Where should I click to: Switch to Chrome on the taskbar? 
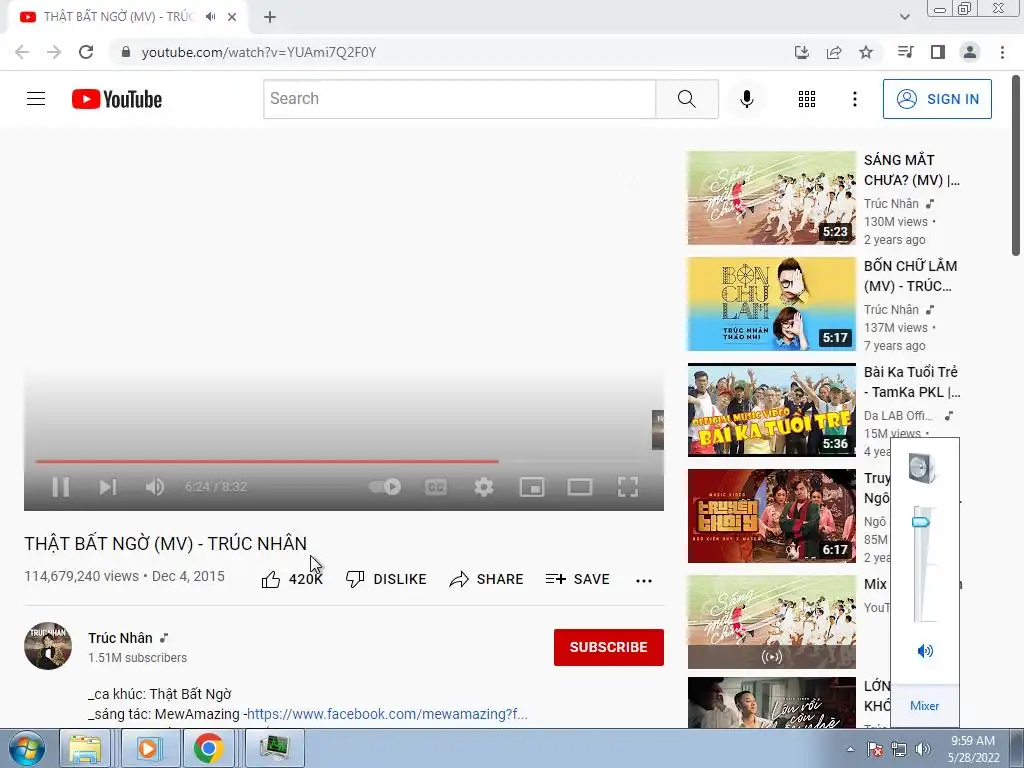click(208, 748)
